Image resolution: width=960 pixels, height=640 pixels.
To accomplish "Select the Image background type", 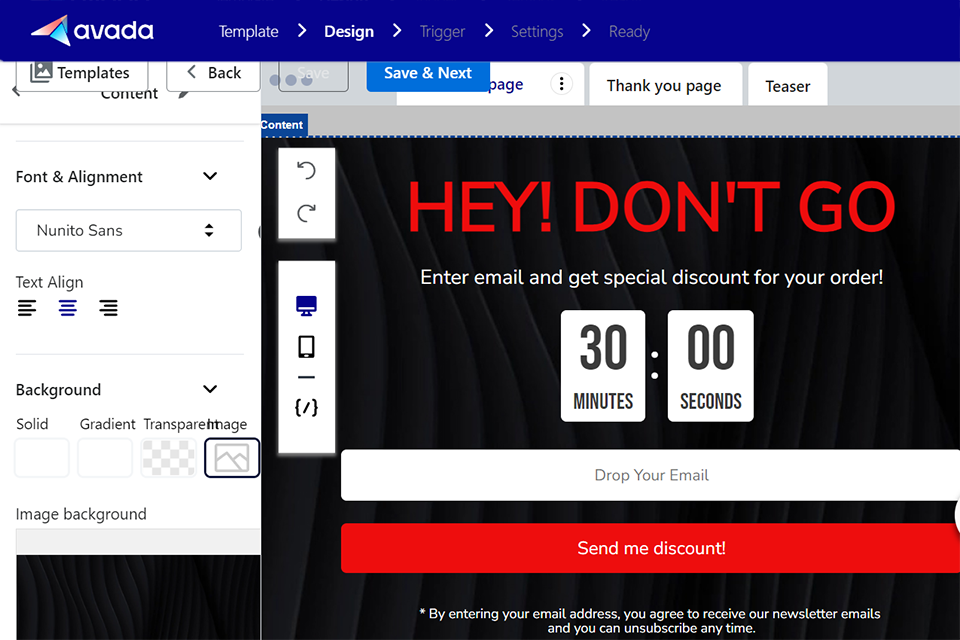I will (232, 457).
